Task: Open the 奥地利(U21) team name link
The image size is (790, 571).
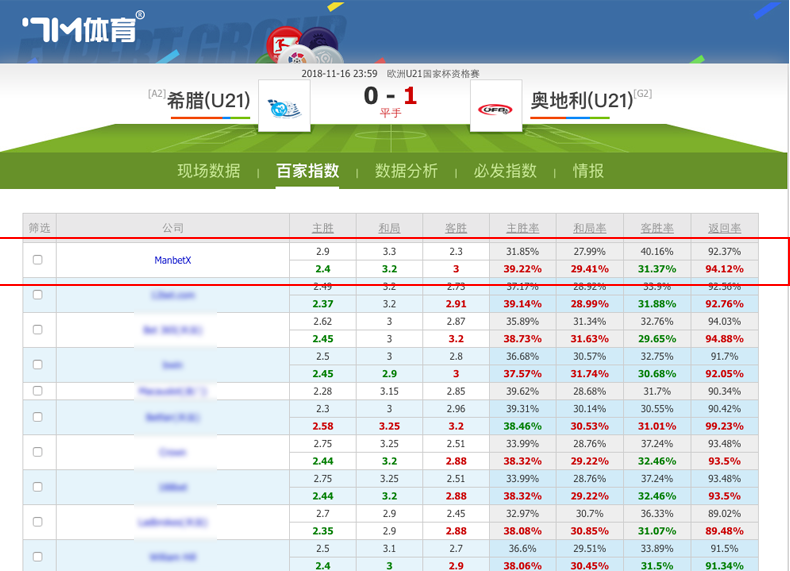Action: point(581,100)
